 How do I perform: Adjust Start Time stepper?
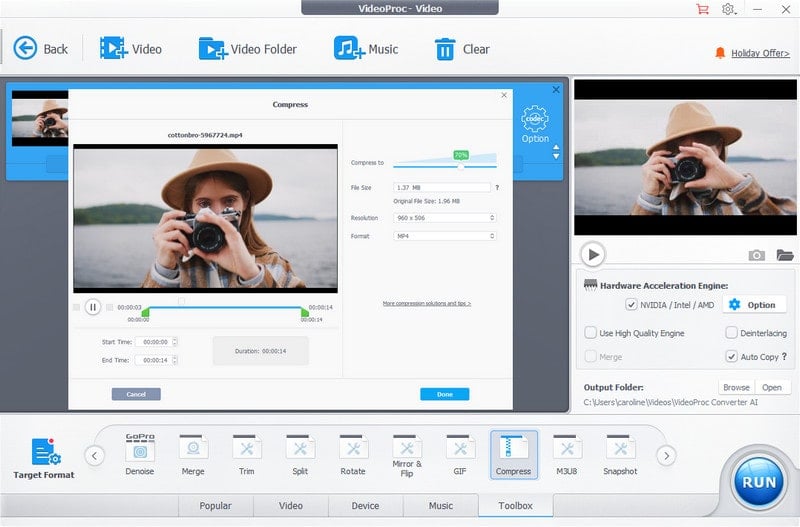(175, 342)
